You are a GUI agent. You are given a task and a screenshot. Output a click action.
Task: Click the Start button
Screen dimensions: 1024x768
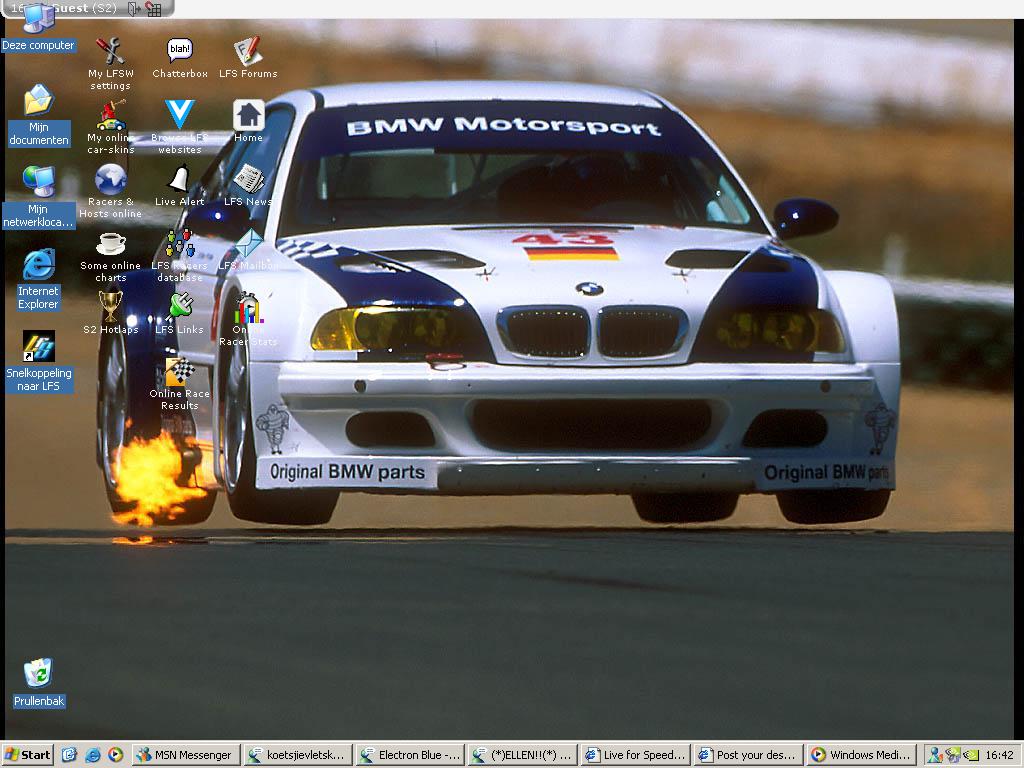click(x=27, y=755)
